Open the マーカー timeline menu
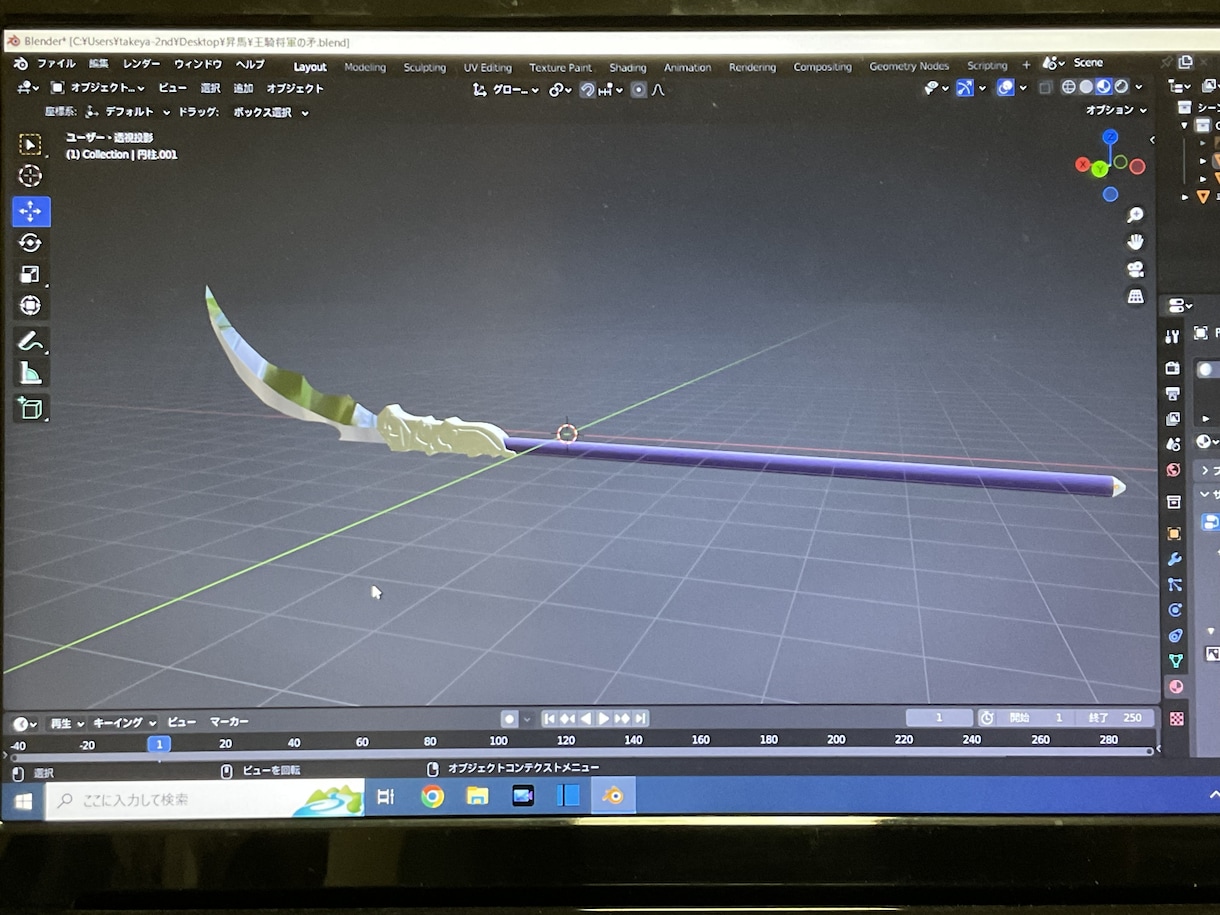Screen dimensions: 1220x915 coord(229,722)
